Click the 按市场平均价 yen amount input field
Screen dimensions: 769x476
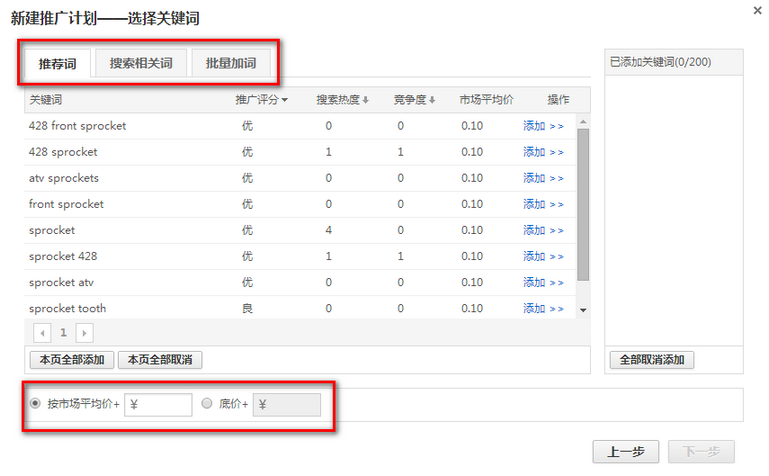click(158, 405)
